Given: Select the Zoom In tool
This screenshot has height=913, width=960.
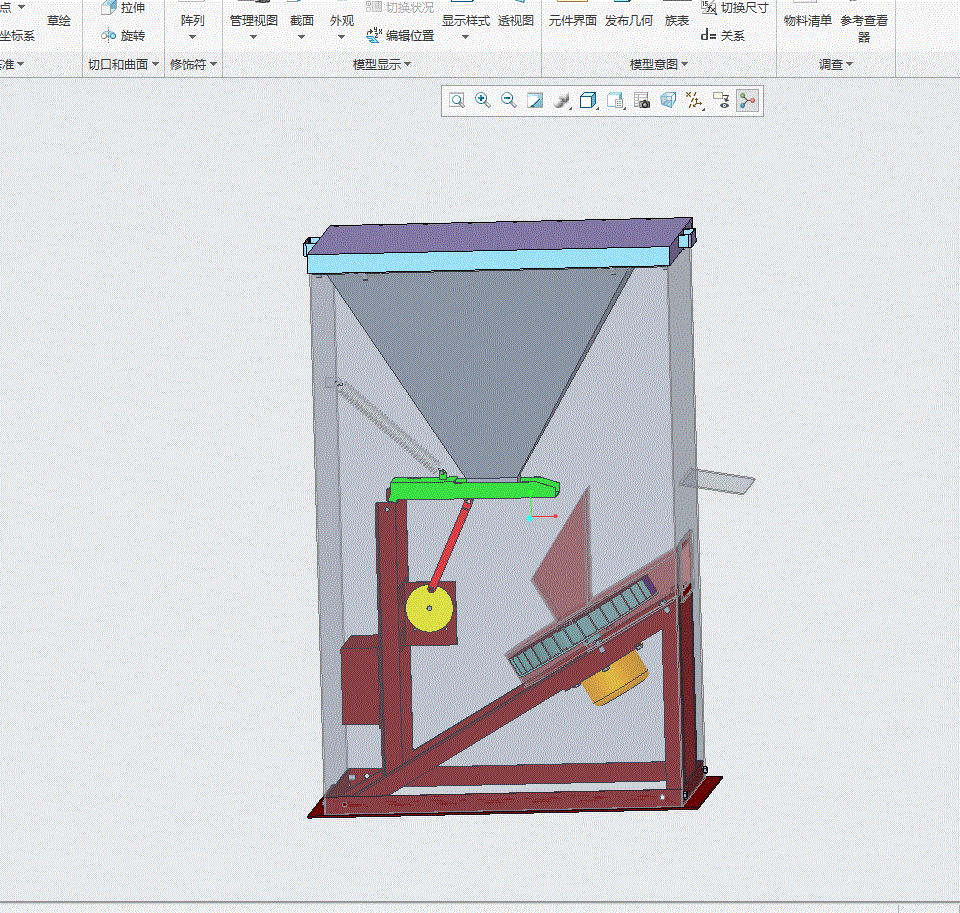Looking at the screenshot, I should pos(482,100).
